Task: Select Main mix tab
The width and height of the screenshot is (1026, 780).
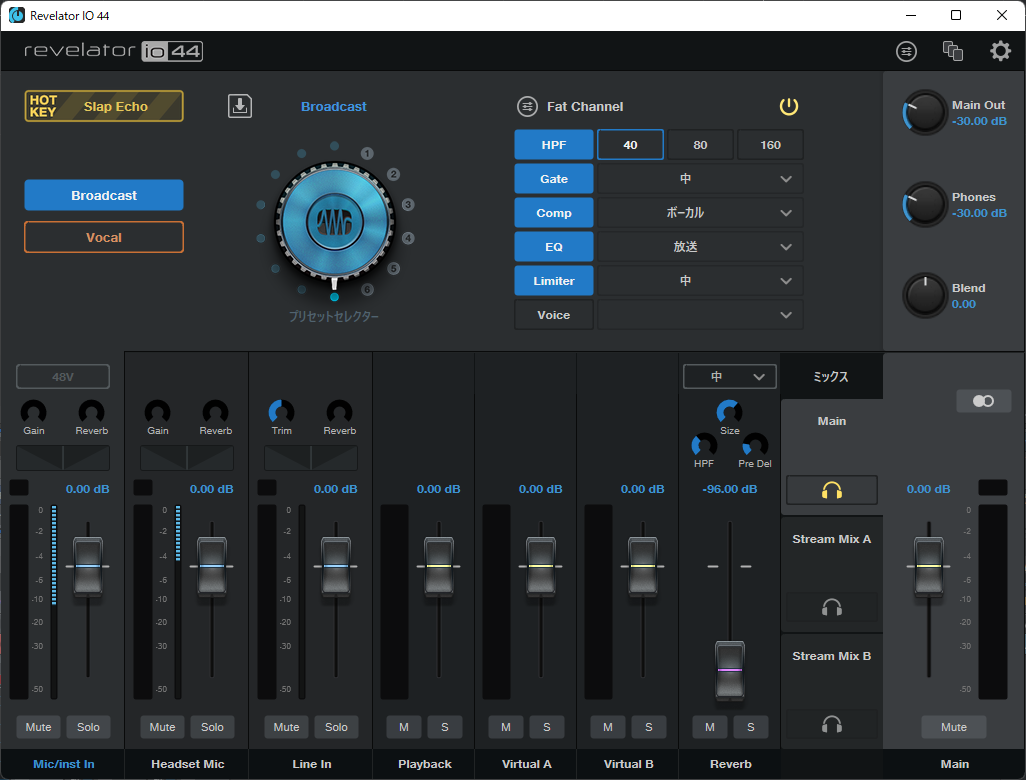Action: pos(832,421)
